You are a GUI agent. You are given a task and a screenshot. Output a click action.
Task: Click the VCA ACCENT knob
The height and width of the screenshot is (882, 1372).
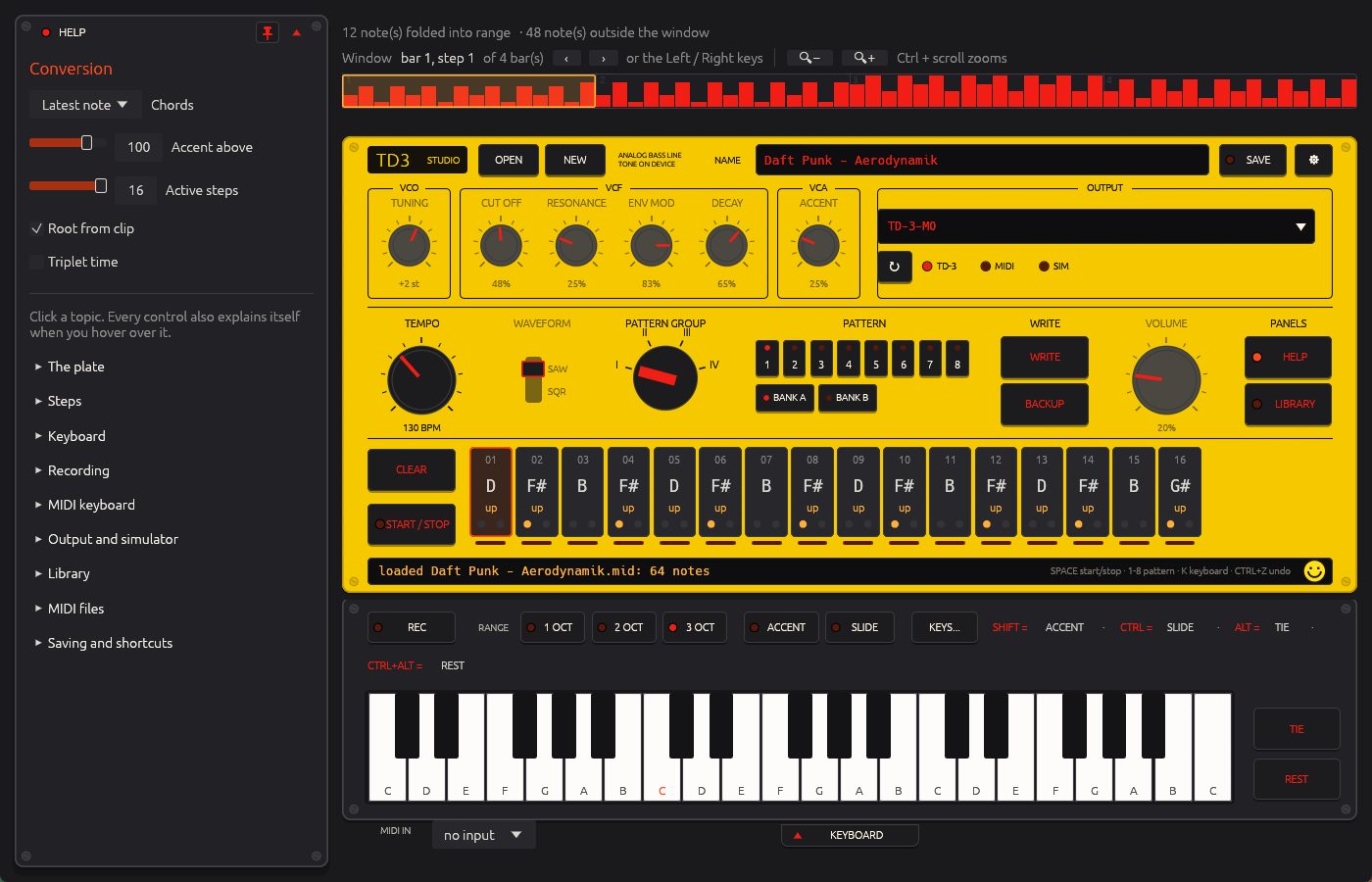[x=818, y=245]
